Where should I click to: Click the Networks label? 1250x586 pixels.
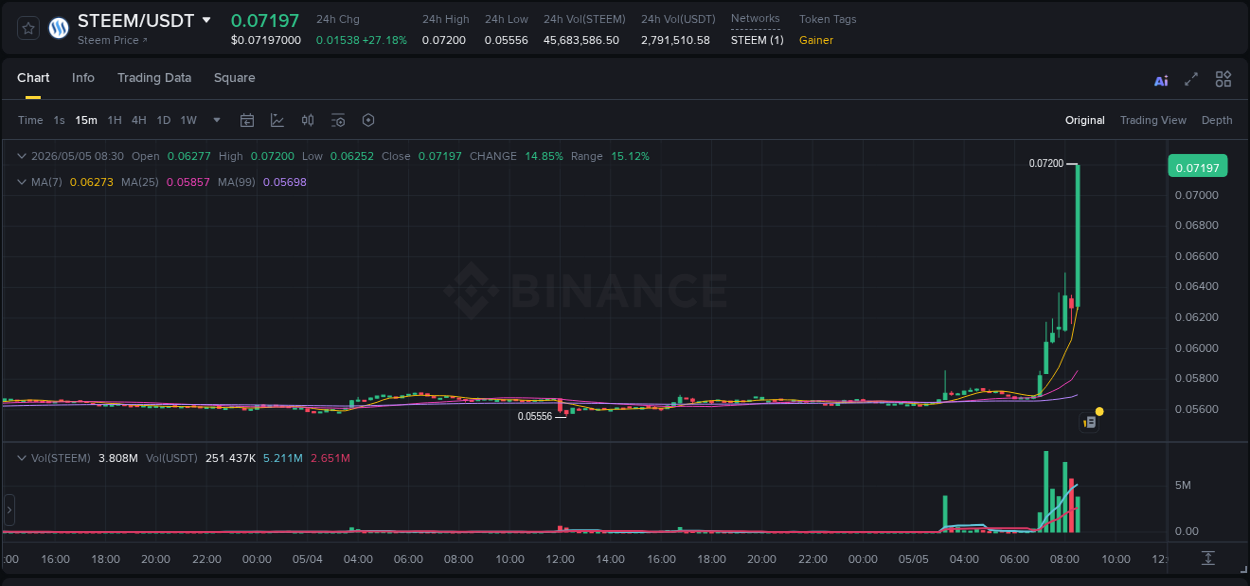[x=755, y=19]
